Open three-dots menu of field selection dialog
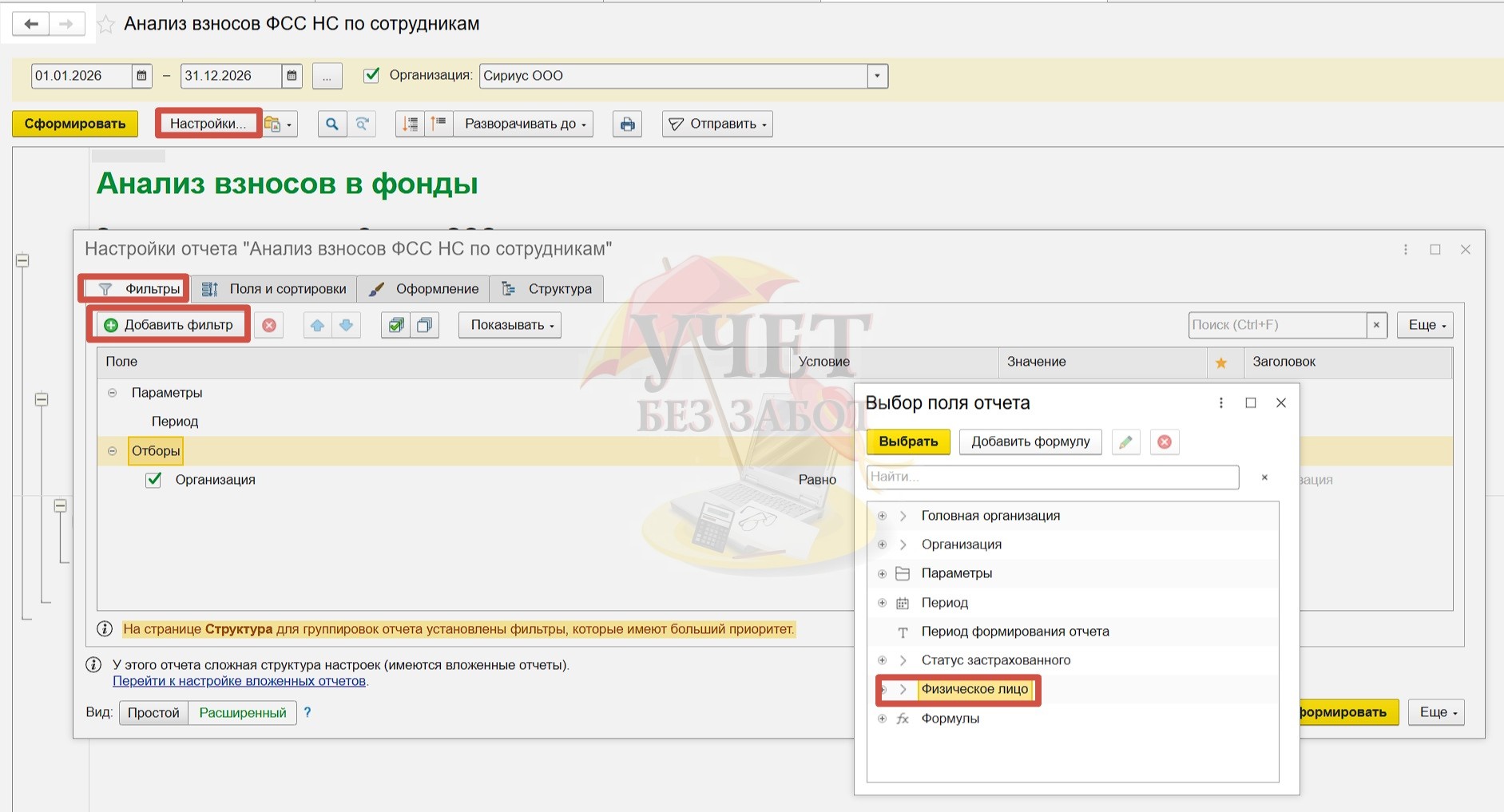Image resolution: width=1504 pixels, height=812 pixels. [x=1220, y=403]
